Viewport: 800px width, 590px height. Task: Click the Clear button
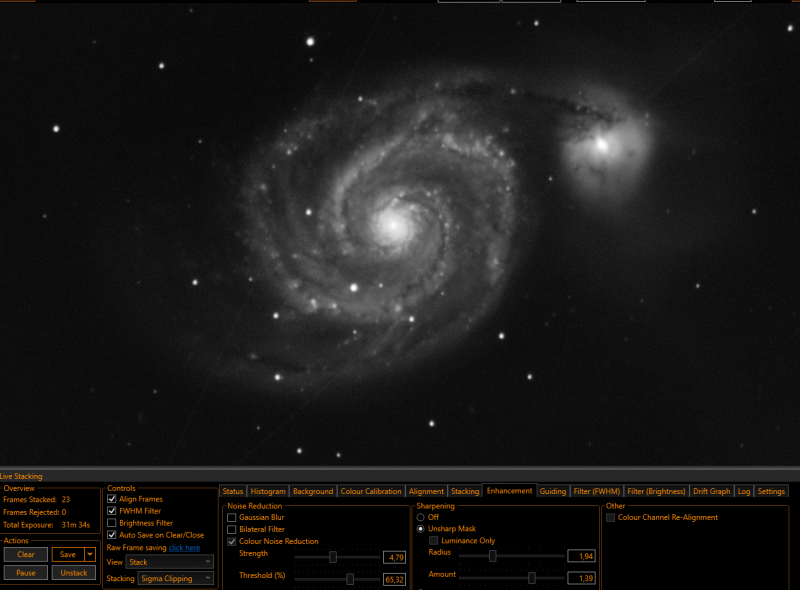tap(26, 554)
